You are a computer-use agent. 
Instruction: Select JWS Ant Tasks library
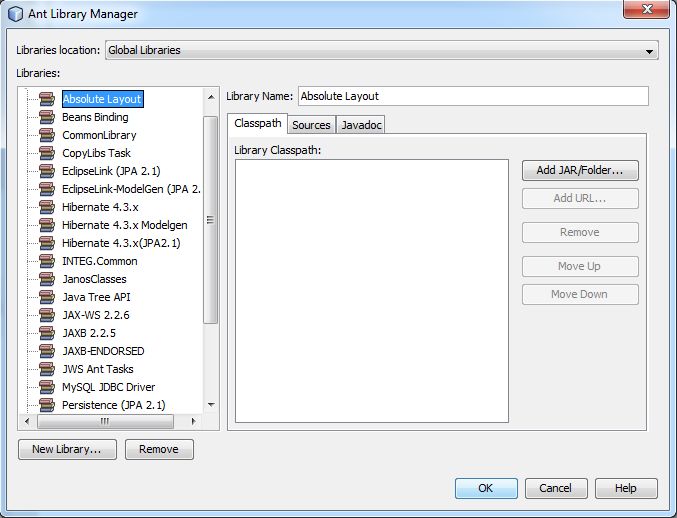tap(98, 369)
